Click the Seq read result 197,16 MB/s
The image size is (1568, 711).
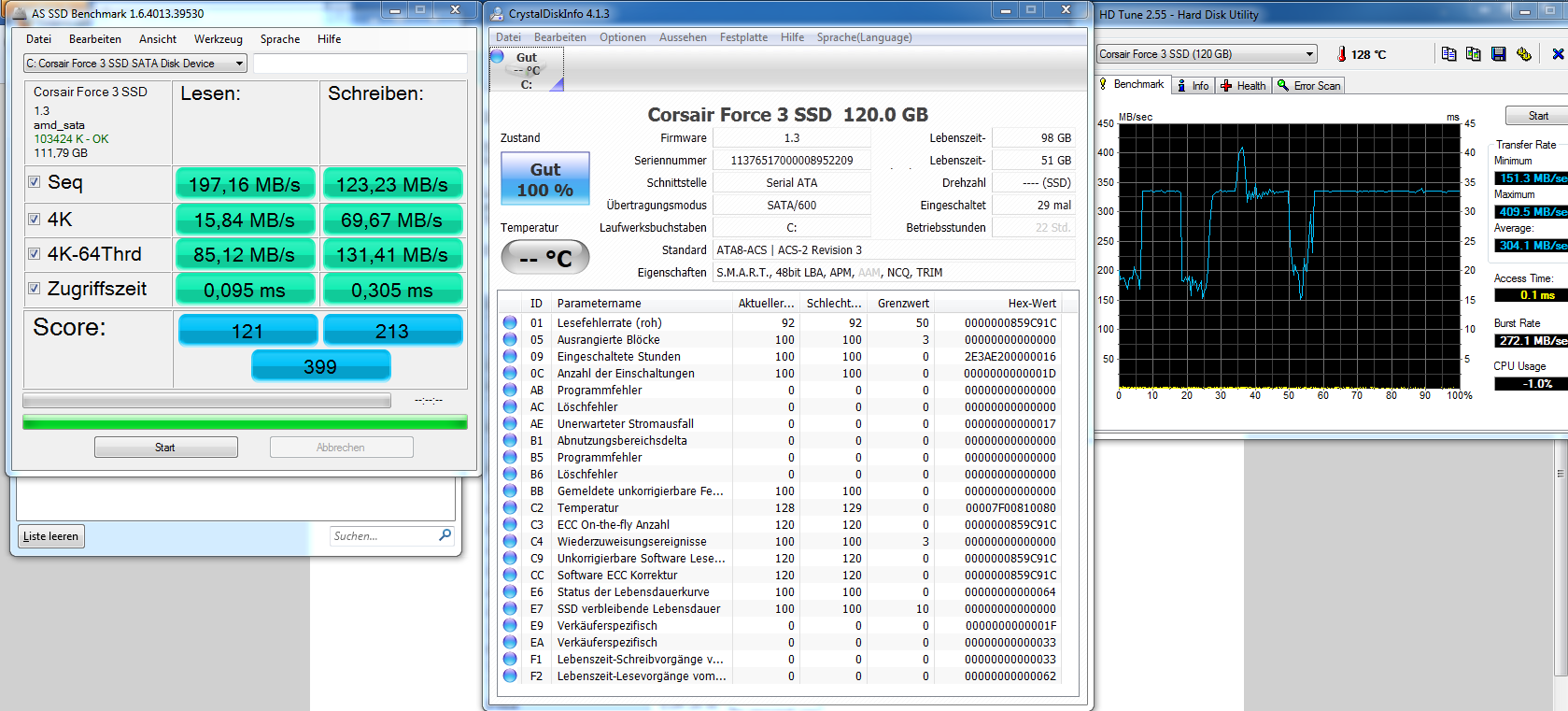pos(245,184)
